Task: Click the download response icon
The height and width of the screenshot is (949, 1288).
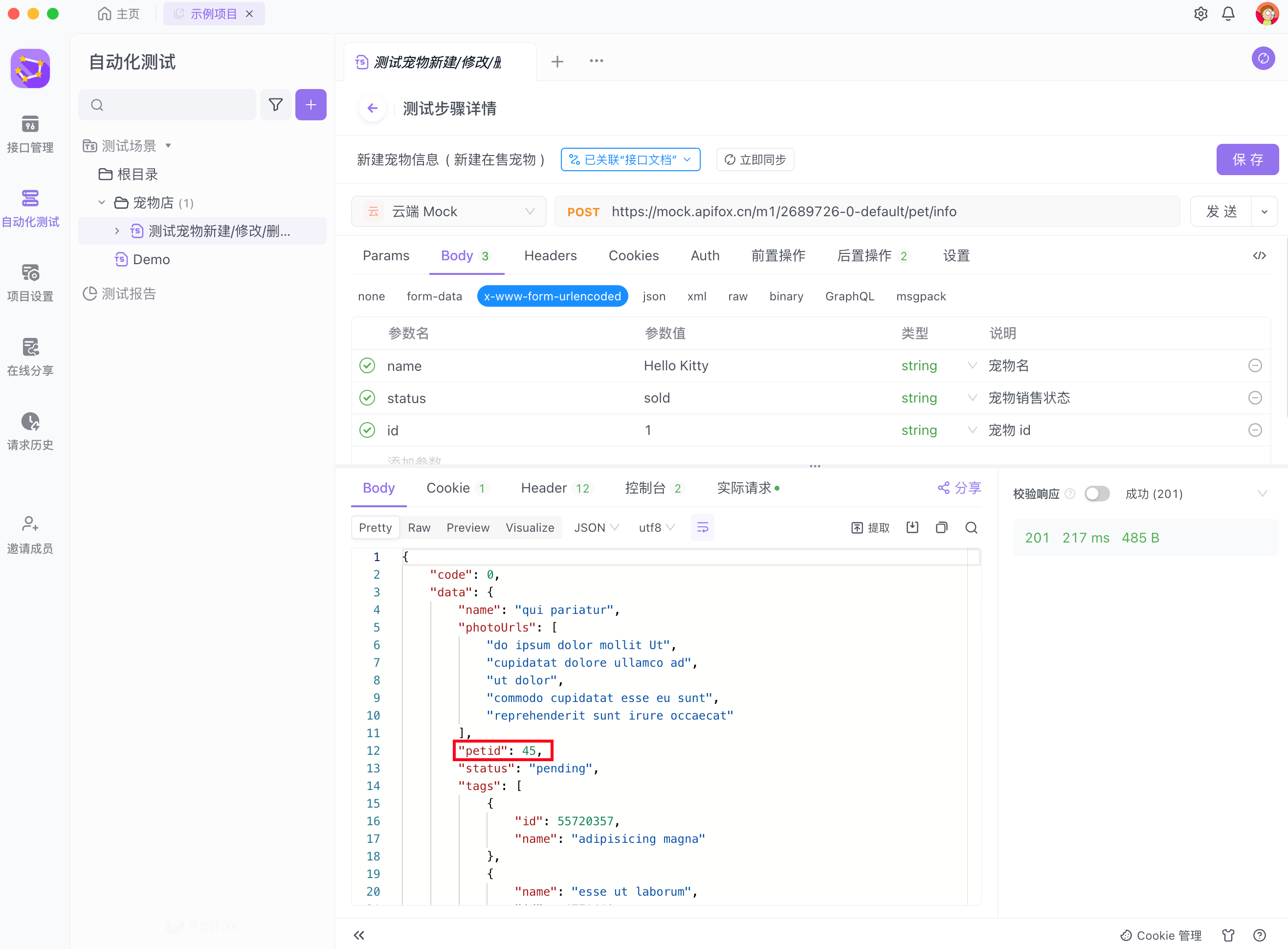Action: pyautogui.click(x=912, y=527)
